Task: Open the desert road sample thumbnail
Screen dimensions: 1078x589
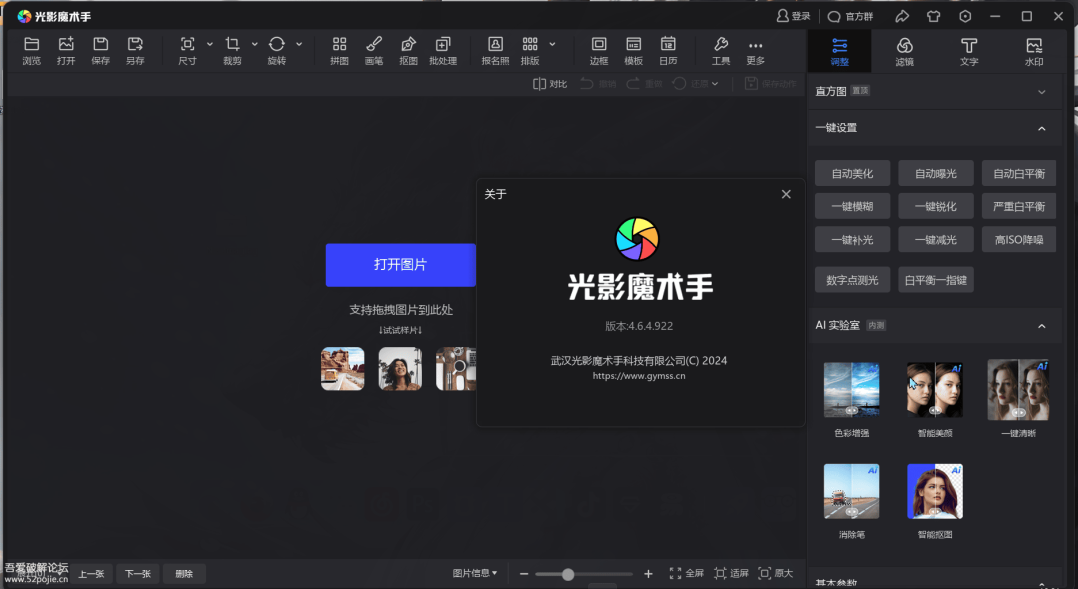Action: pyautogui.click(x=342, y=369)
